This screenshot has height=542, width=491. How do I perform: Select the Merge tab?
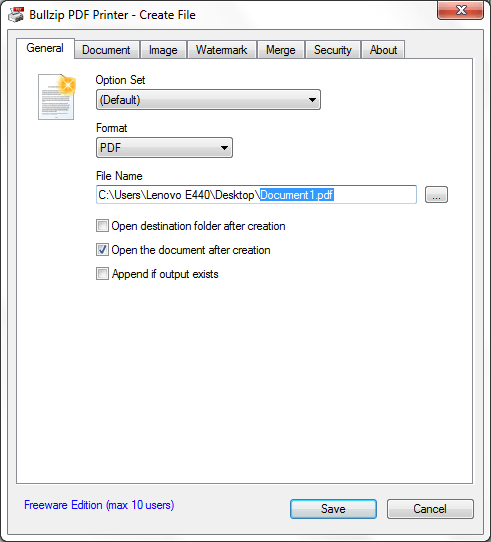(281, 50)
